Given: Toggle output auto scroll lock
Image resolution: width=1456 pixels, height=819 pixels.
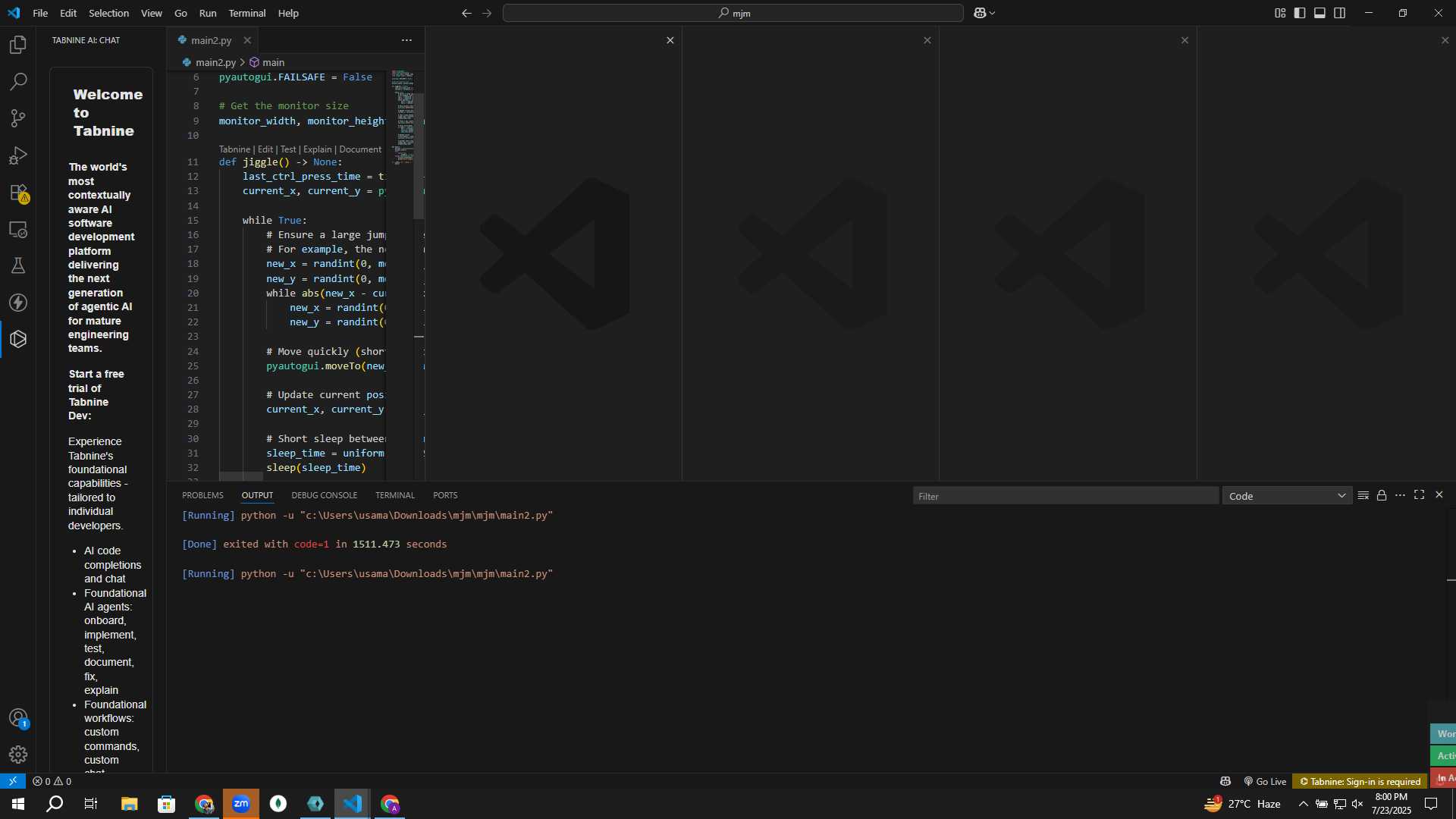Looking at the screenshot, I should (x=1382, y=495).
